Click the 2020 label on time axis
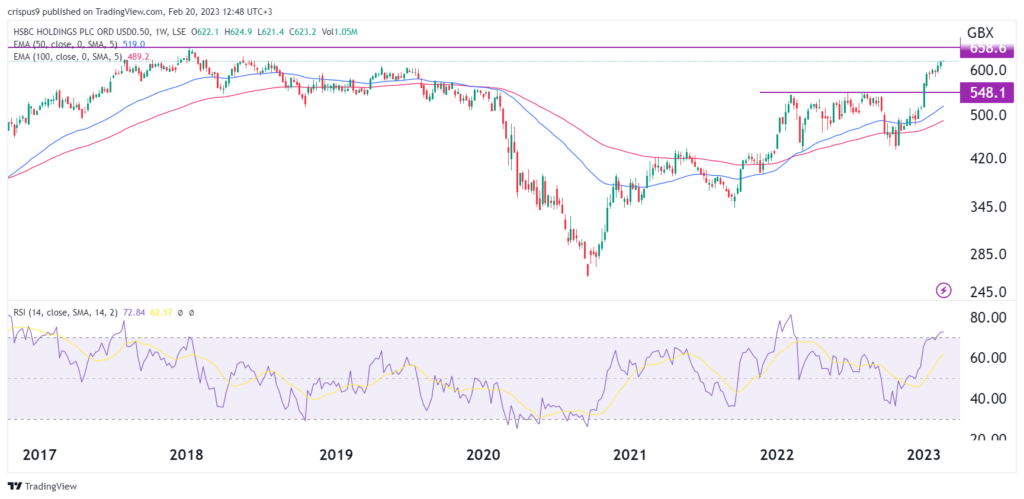 coord(482,454)
